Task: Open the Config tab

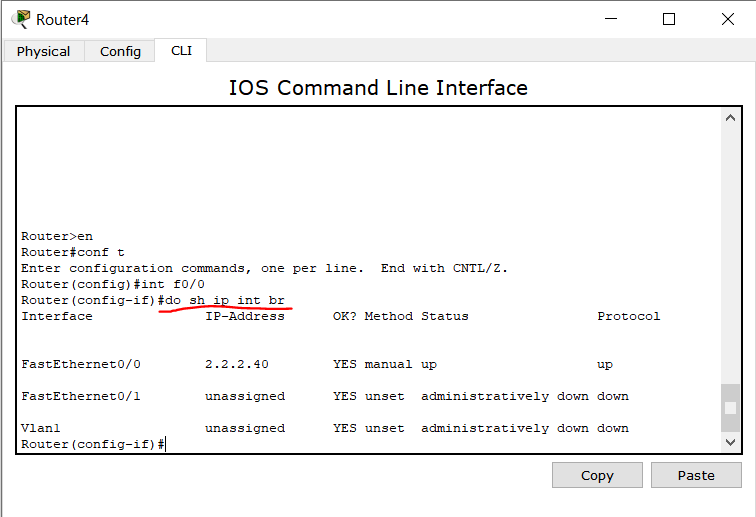Action: coord(120,51)
